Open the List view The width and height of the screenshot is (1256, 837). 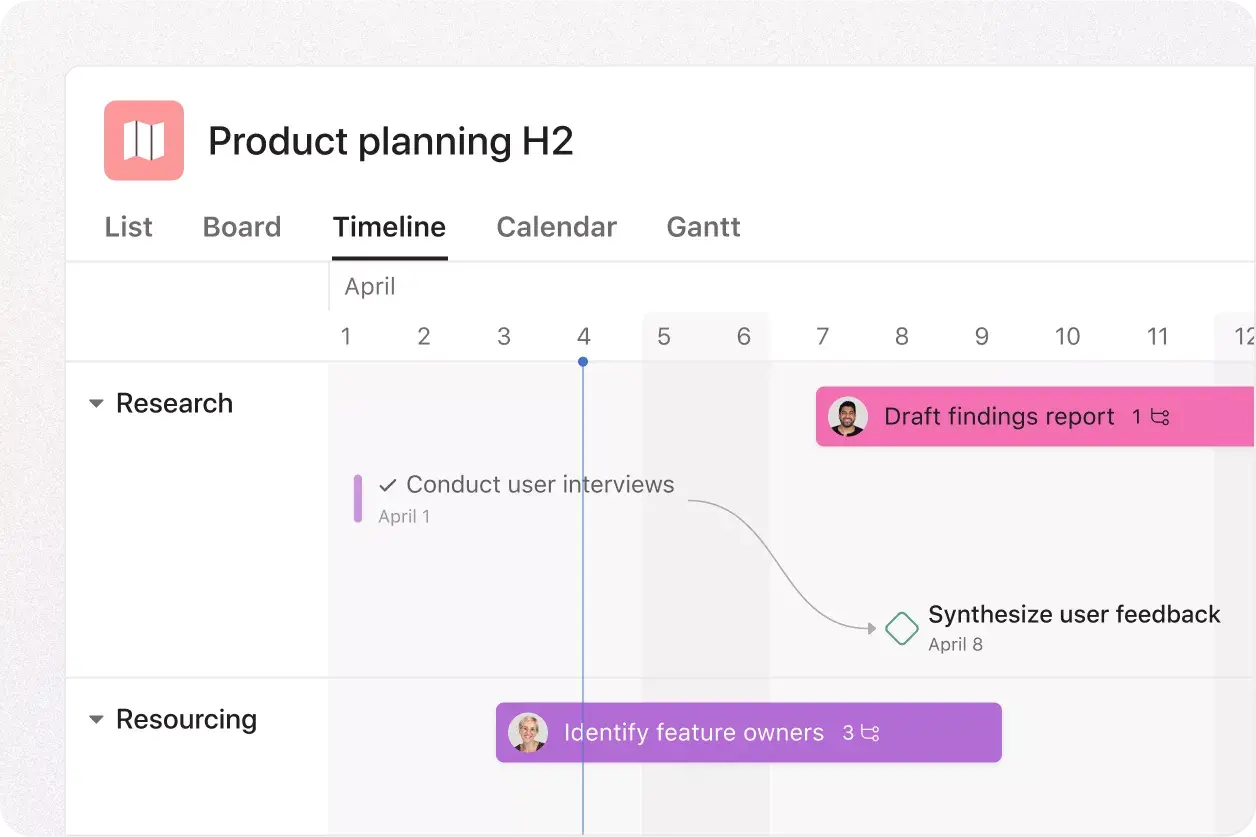128,227
